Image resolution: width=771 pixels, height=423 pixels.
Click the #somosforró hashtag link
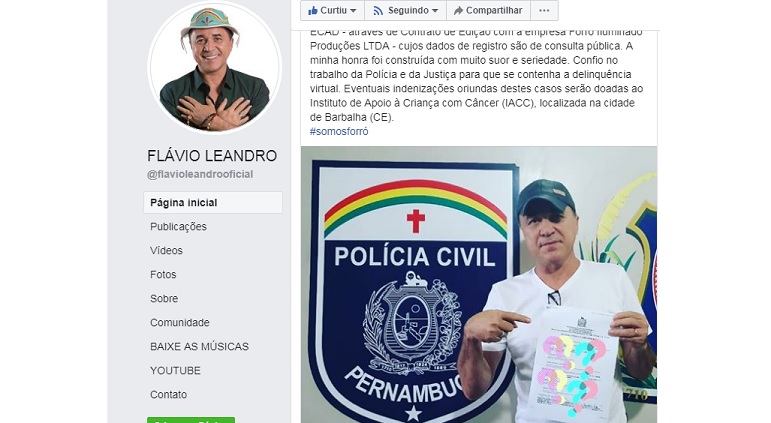pos(339,131)
